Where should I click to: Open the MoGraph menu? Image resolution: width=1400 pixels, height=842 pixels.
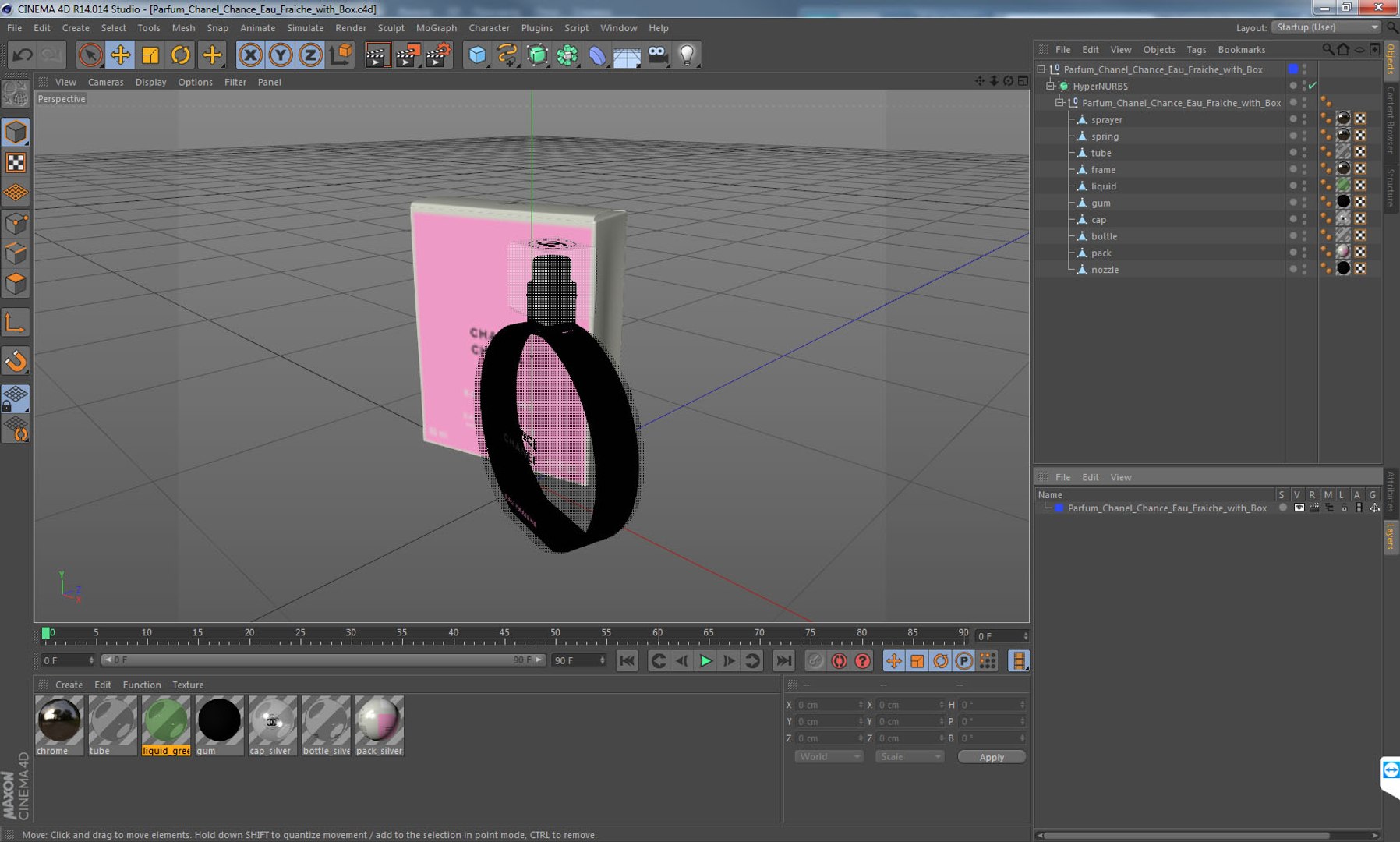tap(437, 27)
